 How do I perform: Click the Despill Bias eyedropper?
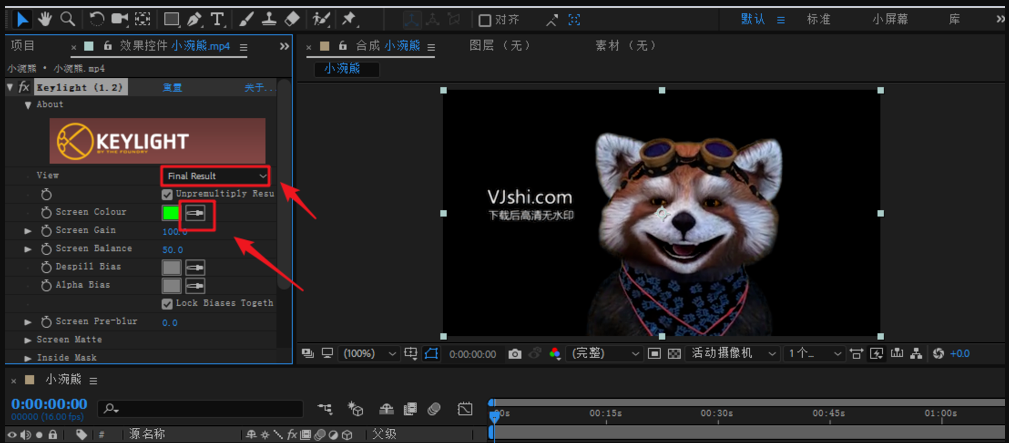(x=195, y=267)
